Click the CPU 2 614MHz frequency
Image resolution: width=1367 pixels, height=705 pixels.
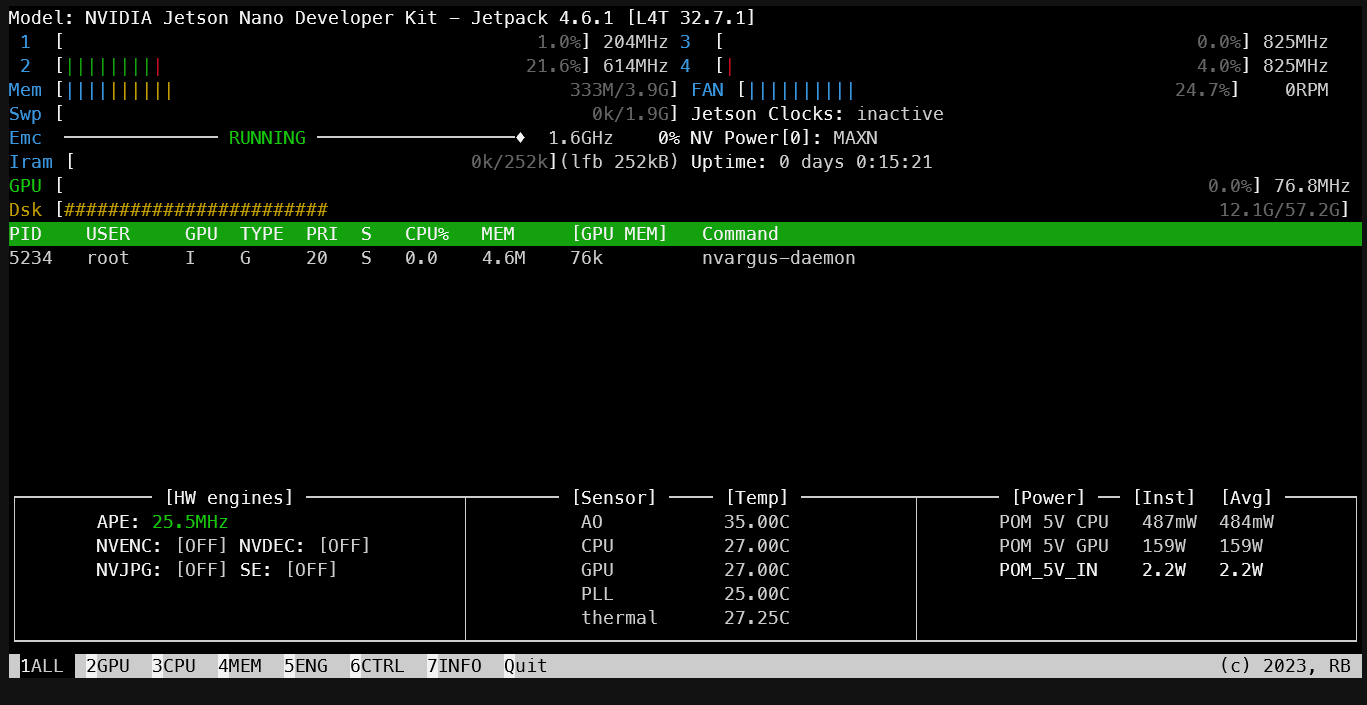pyautogui.click(x=636, y=66)
